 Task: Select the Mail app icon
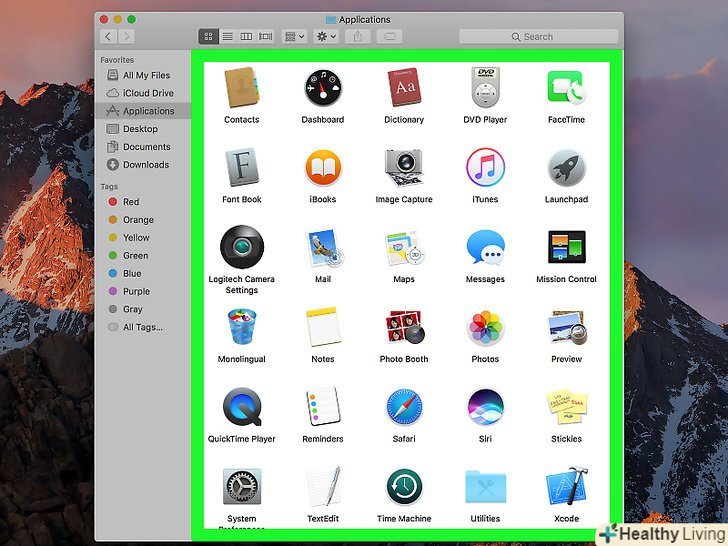coord(324,248)
